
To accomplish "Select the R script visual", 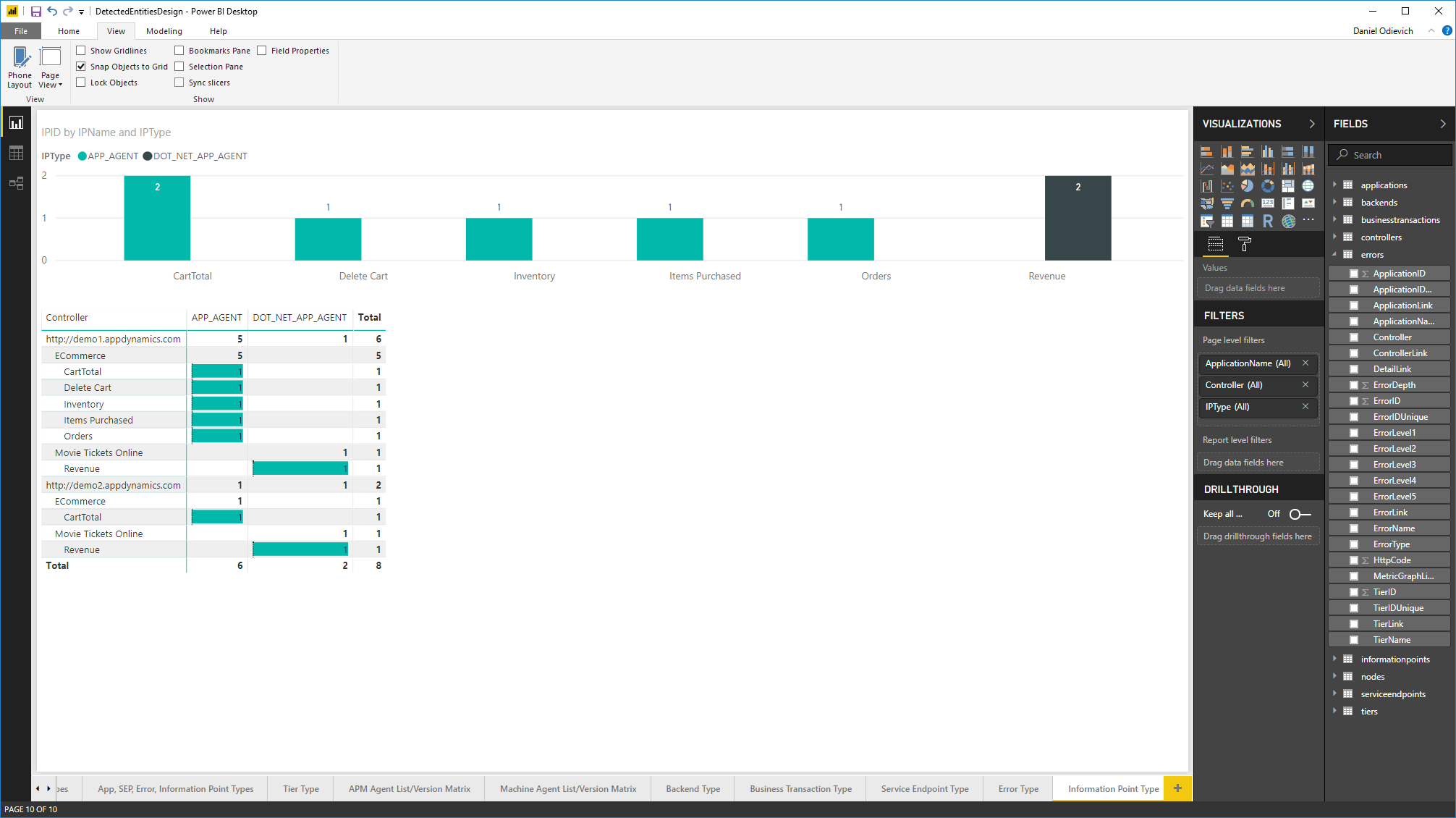I will coord(1267,221).
